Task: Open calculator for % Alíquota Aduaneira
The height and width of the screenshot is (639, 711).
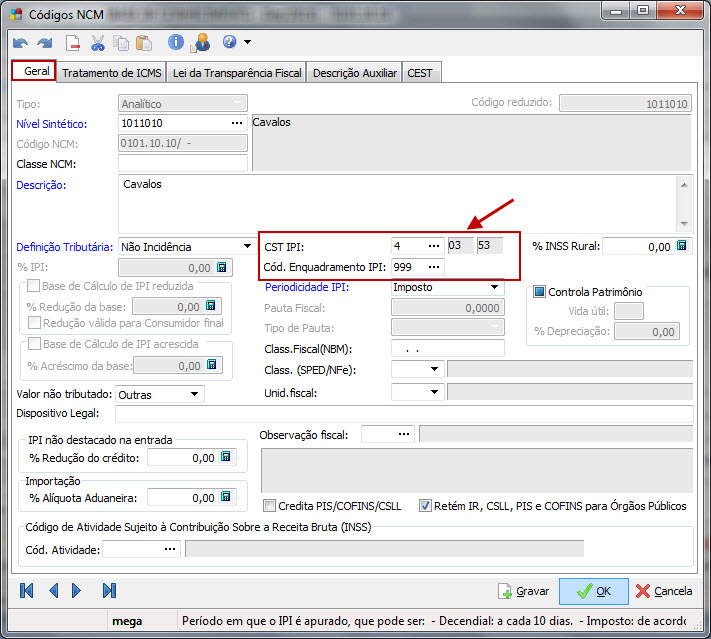Action: click(225, 497)
